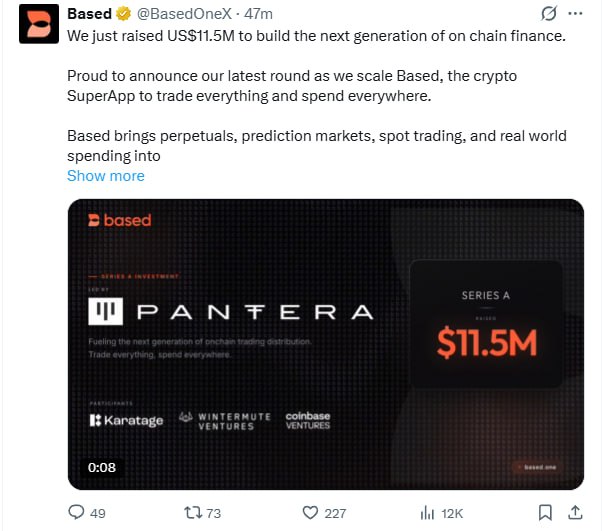View post analytics via the 12K views icon
The width and height of the screenshot is (602, 531).
[x=428, y=512]
